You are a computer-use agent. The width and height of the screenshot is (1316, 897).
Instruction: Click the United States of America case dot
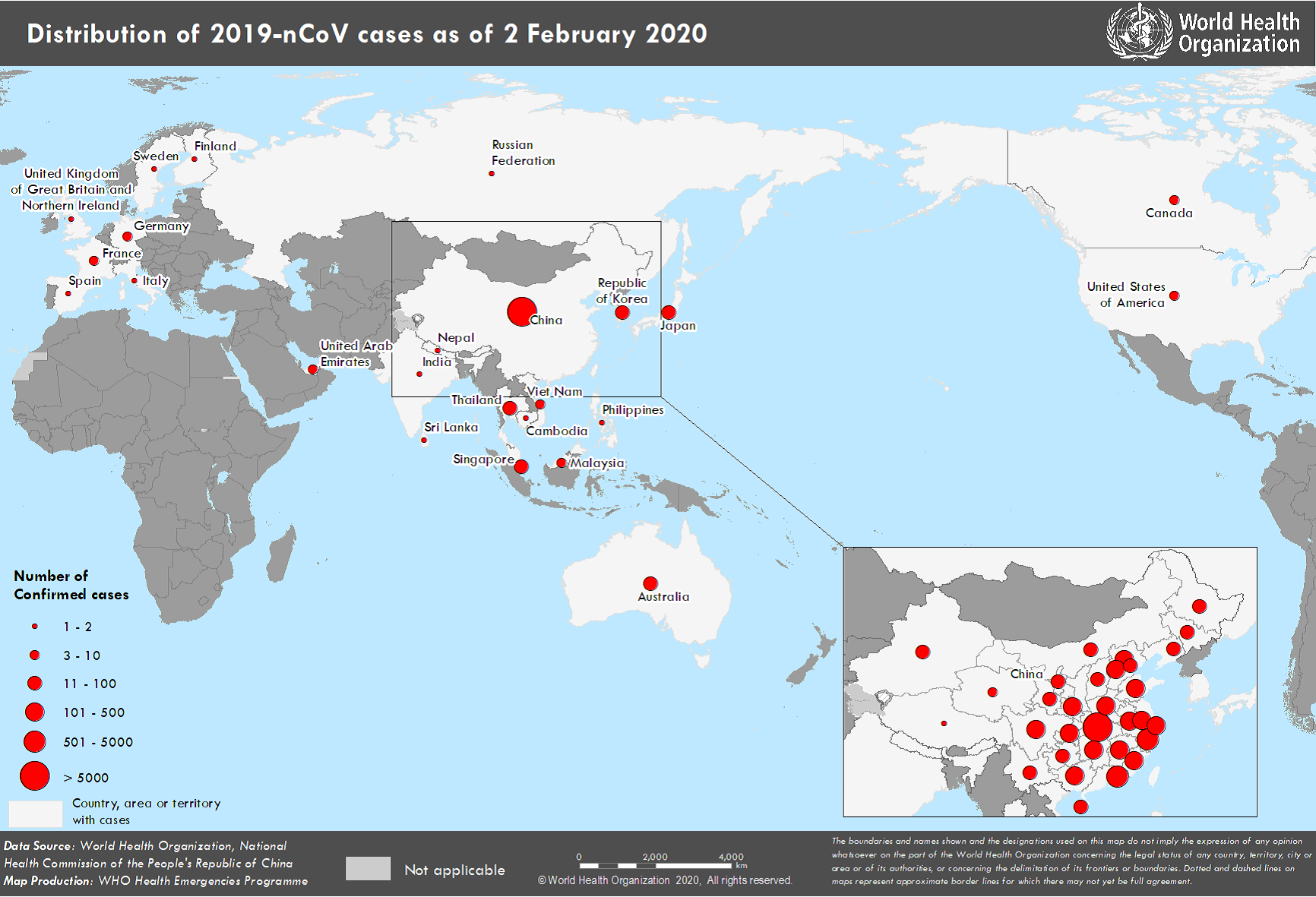click(1174, 295)
